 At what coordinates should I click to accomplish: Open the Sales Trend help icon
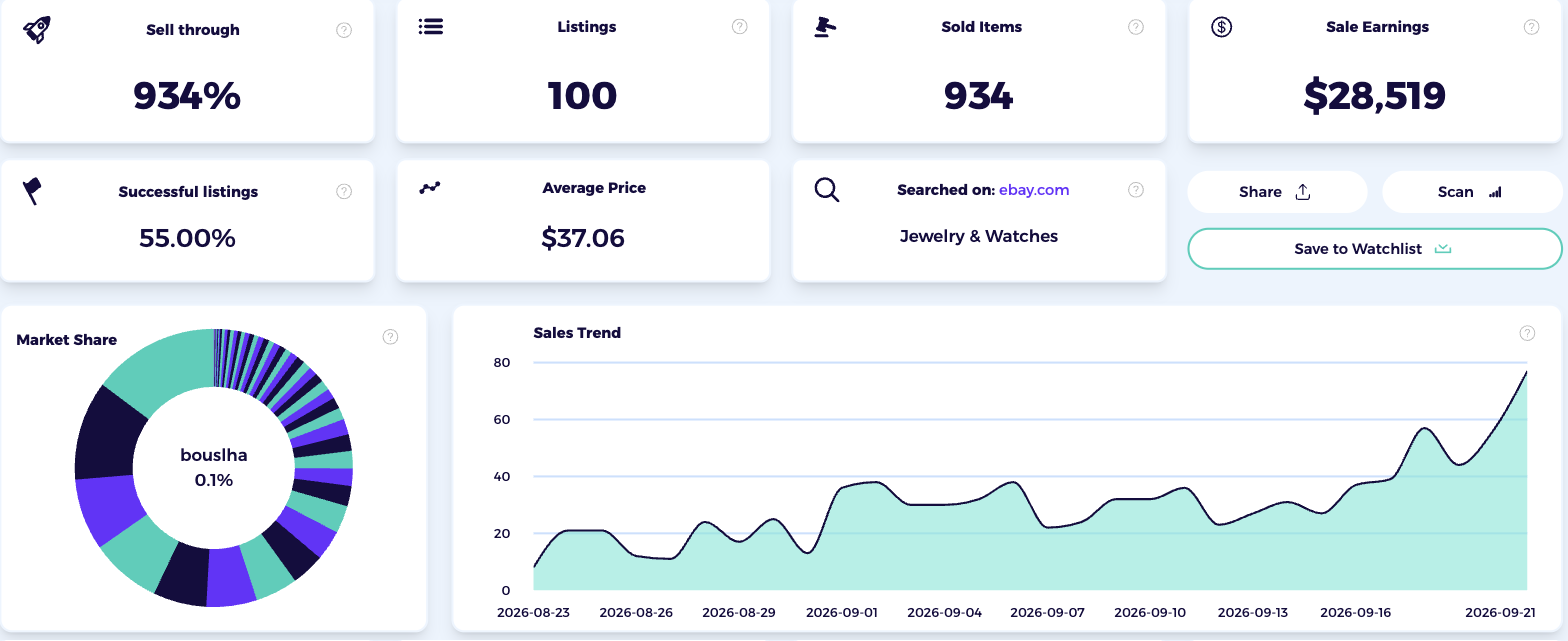pyautogui.click(x=1527, y=333)
